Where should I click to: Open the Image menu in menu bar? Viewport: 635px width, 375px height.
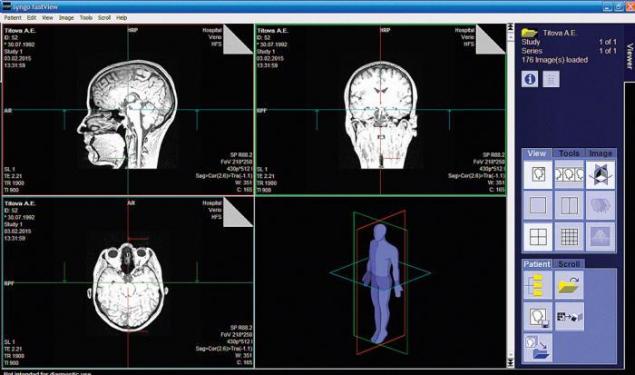point(66,18)
